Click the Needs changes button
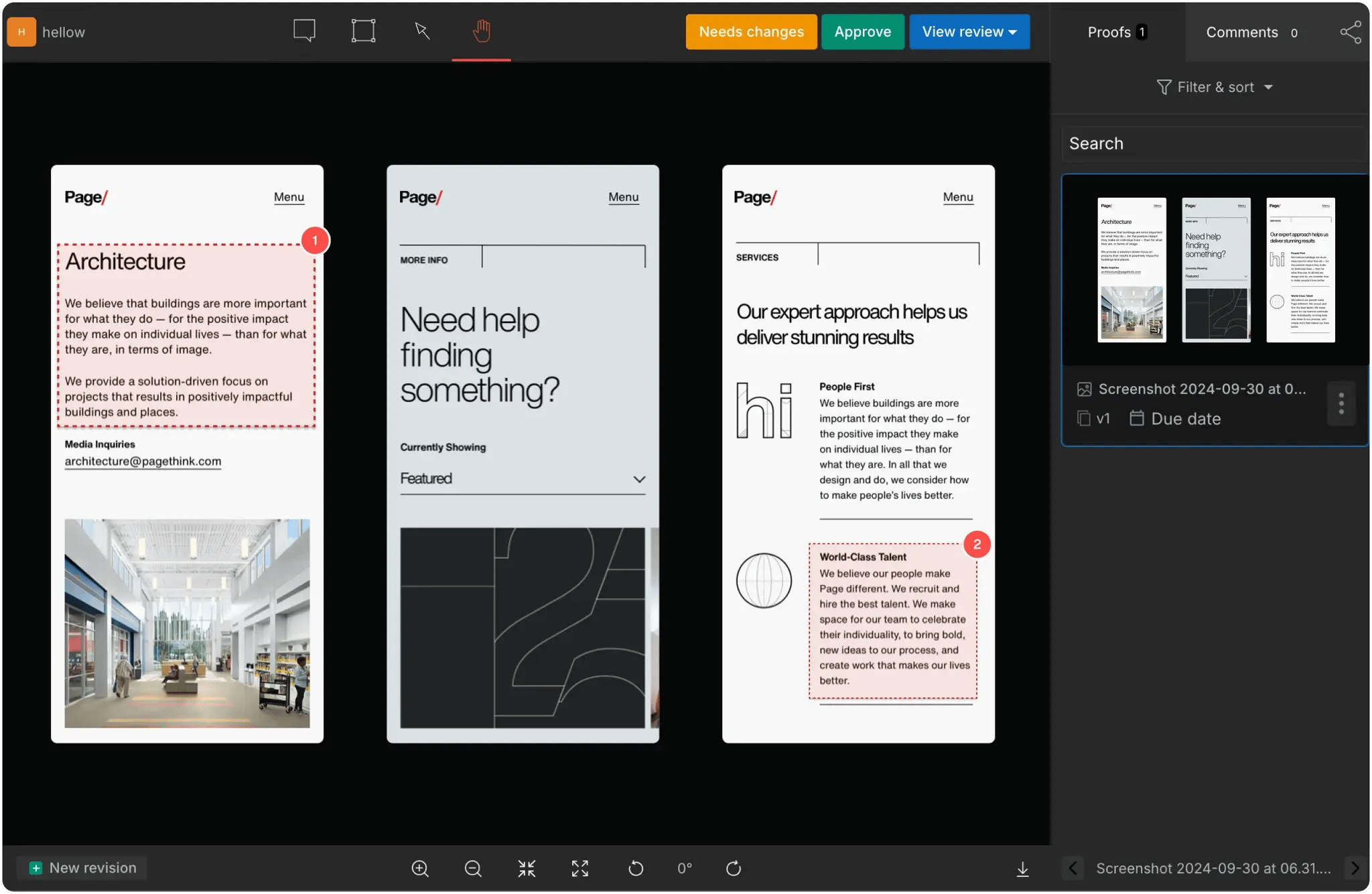Viewport: 1372px width, 894px height. (751, 31)
